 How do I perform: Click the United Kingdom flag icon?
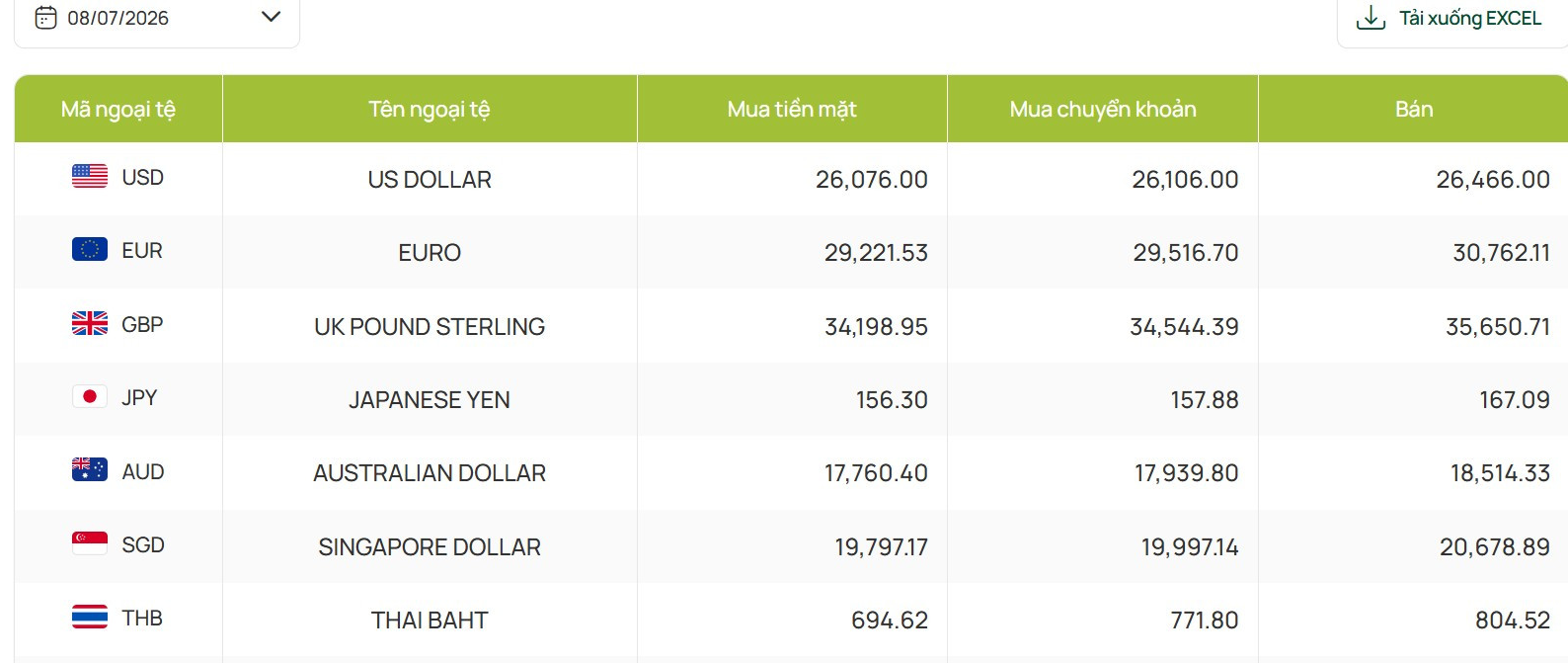coord(90,323)
